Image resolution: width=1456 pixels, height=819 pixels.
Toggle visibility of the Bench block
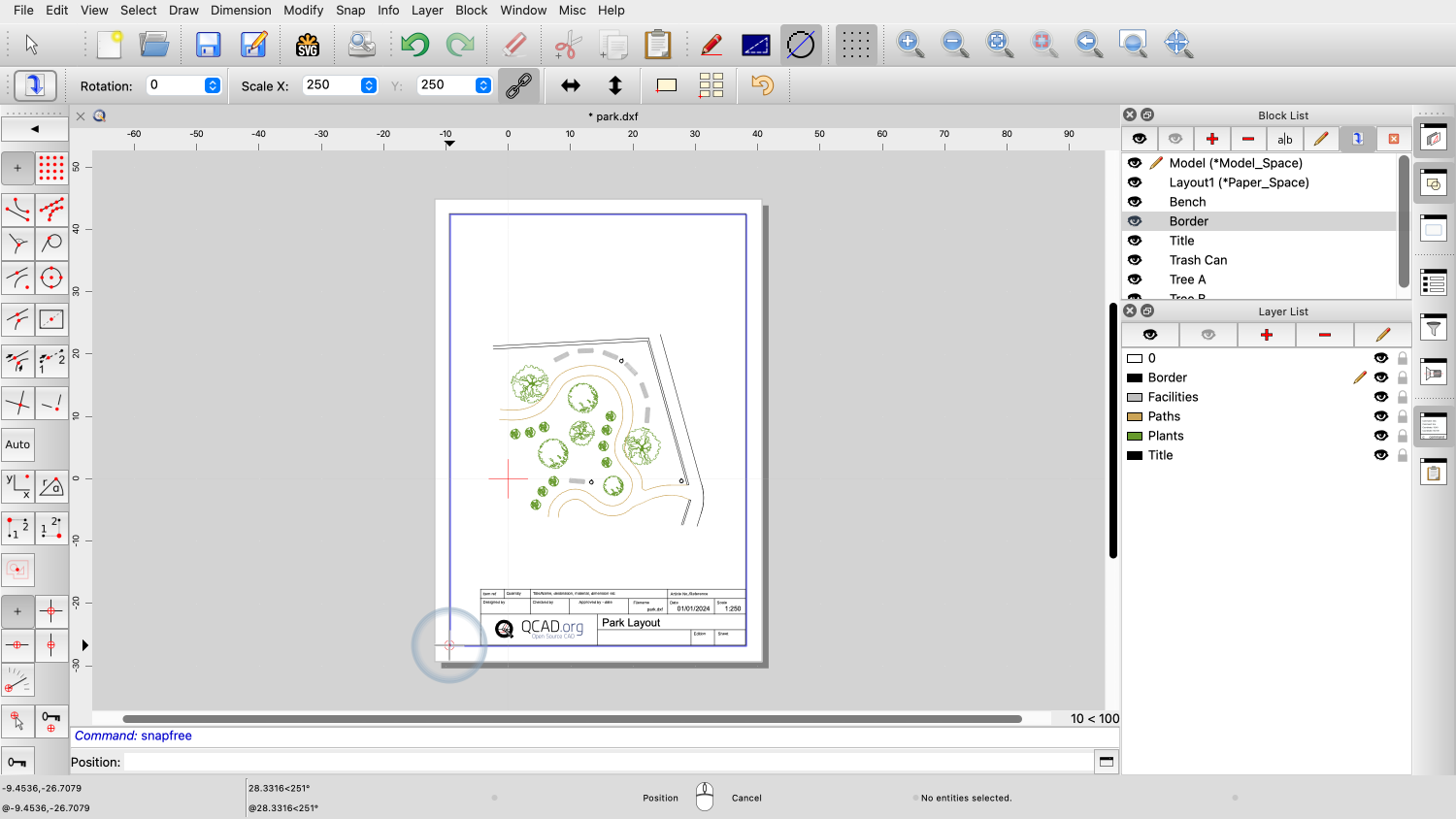tap(1135, 202)
